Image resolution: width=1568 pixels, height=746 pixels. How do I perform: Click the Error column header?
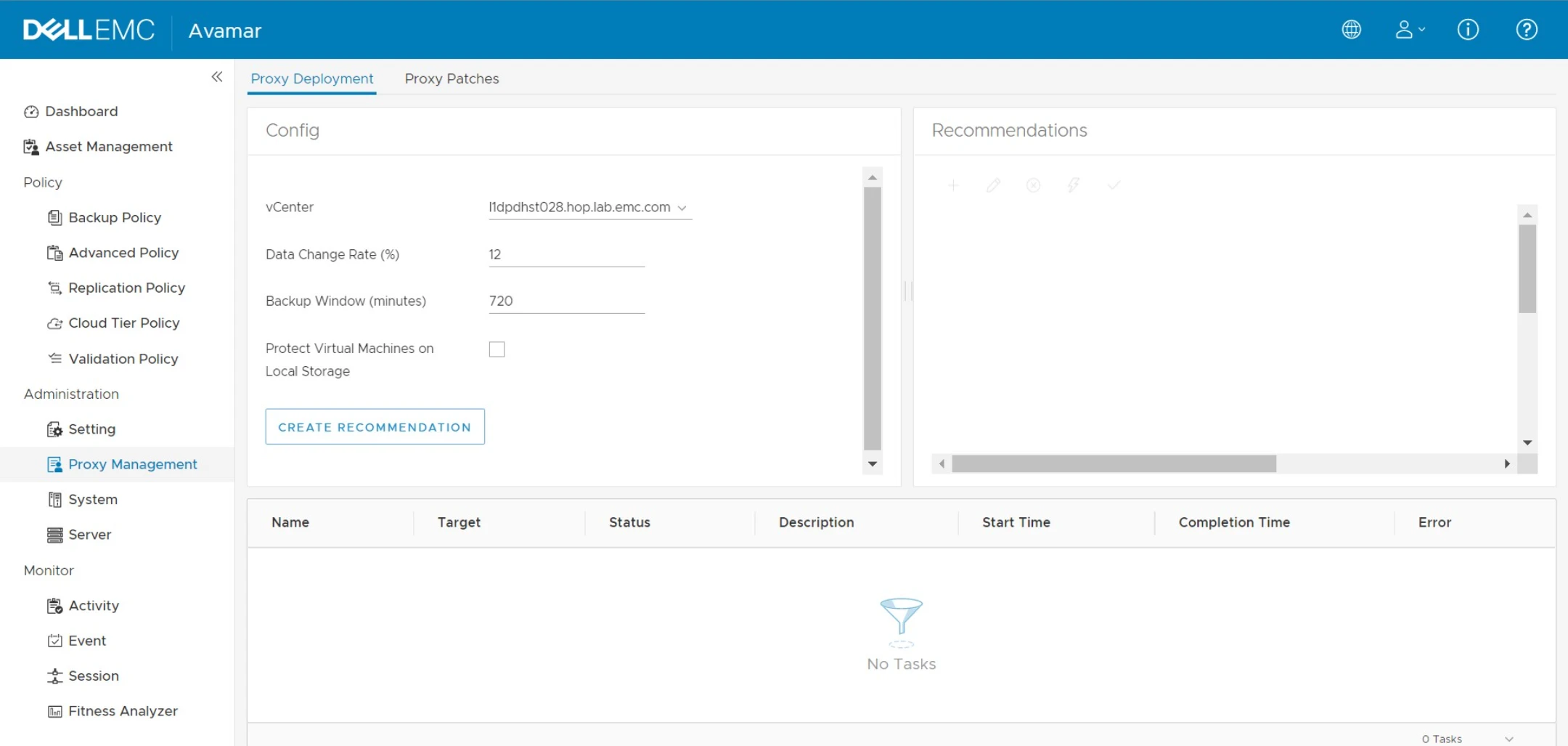pos(1434,522)
